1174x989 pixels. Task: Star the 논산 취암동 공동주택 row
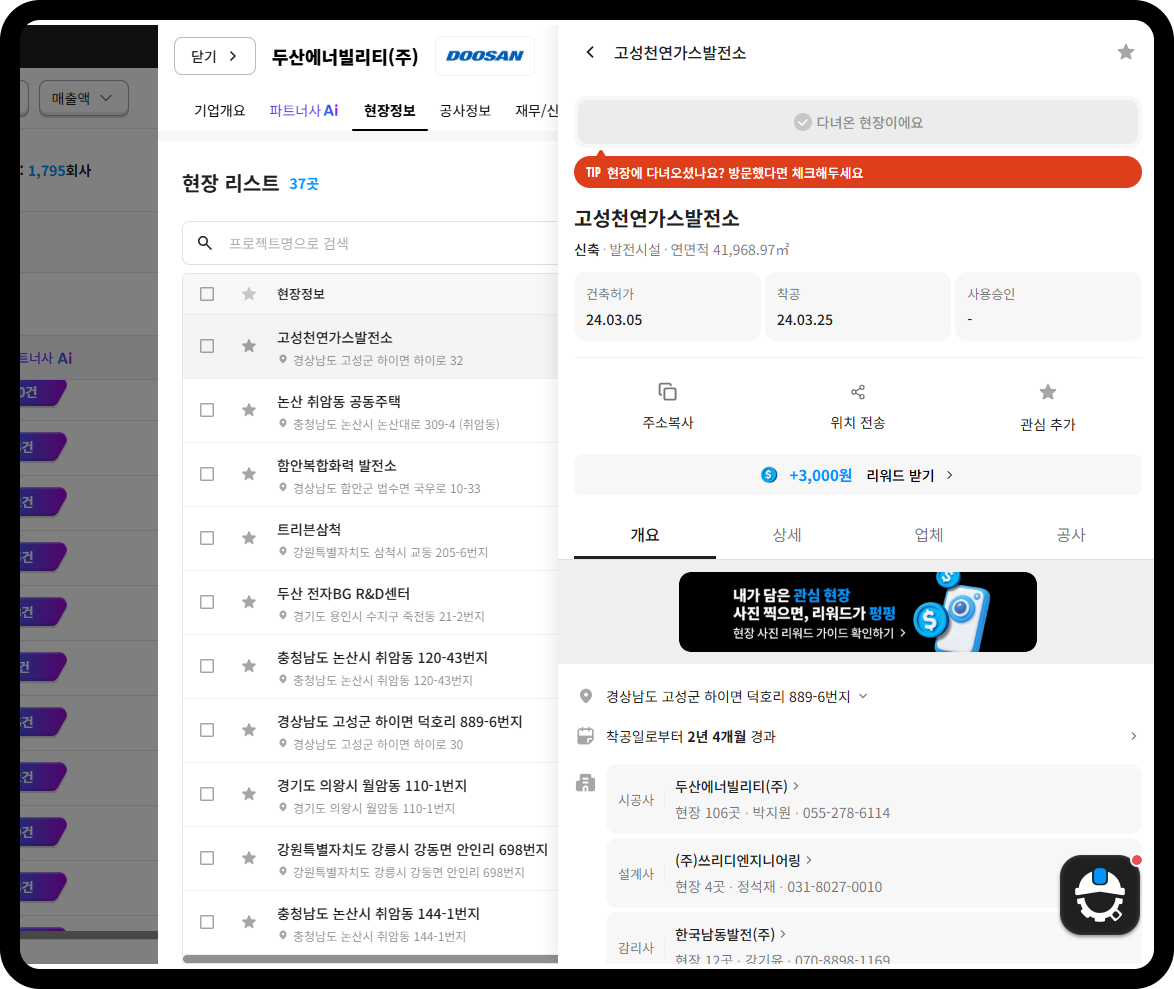249,410
